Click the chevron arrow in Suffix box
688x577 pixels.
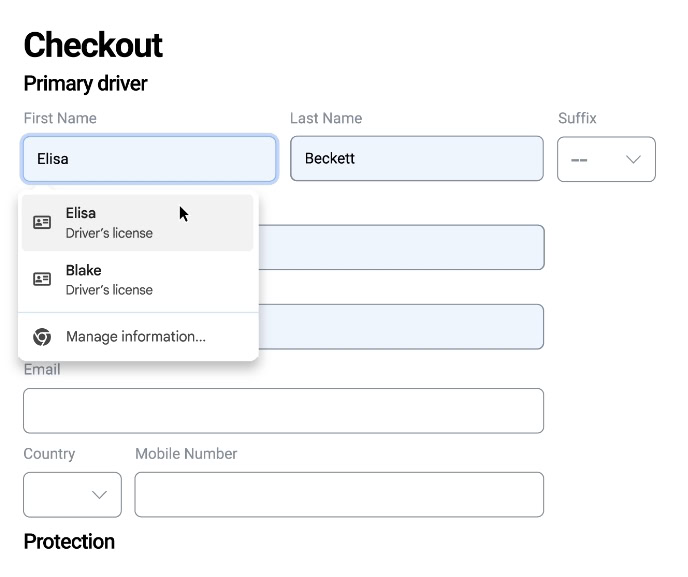coord(633,159)
